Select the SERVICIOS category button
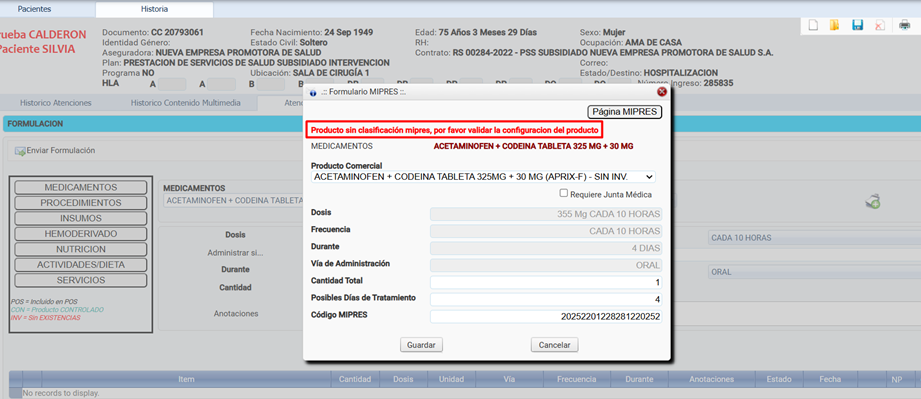The height and width of the screenshot is (399, 921). pyautogui.click(x=80, y=280)
